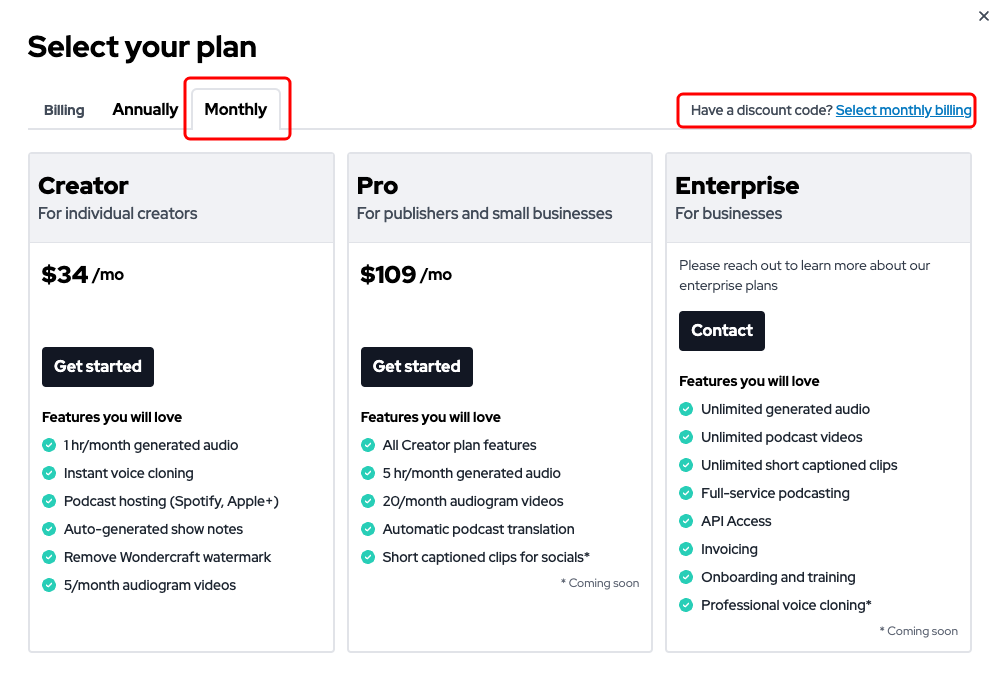Click Get started under Creator plan
Screen dimensions: 999x680
click(98, 367)
